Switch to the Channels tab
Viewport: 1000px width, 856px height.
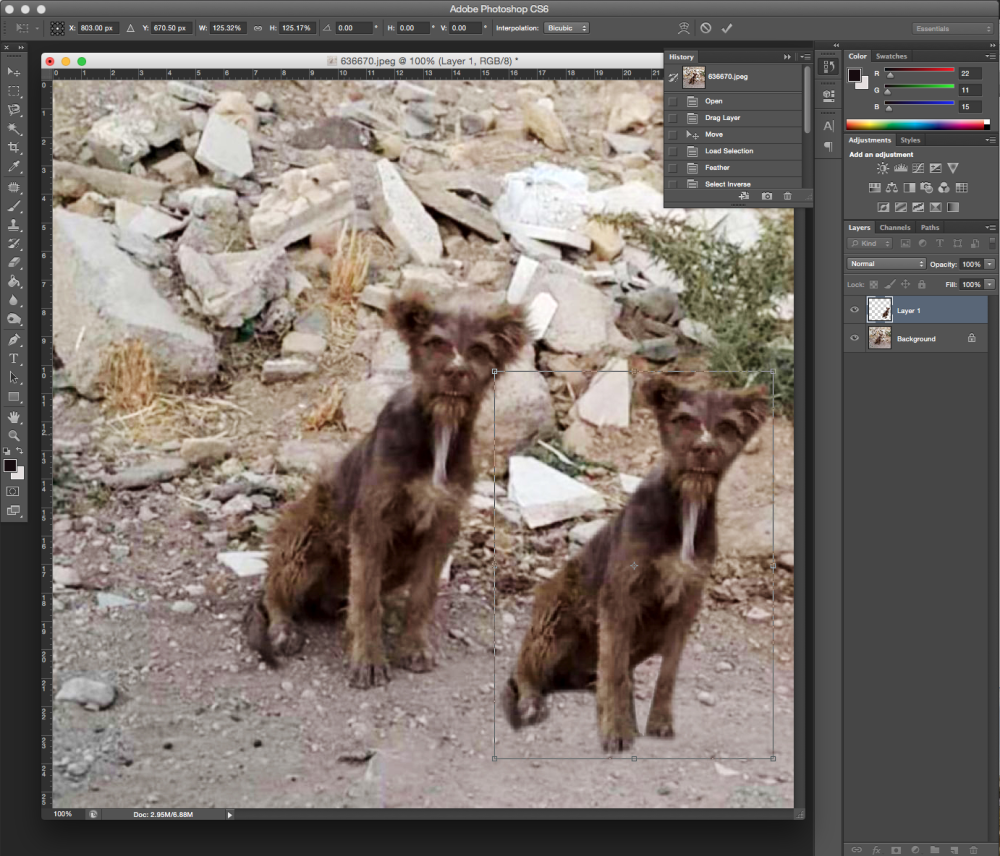894,227
